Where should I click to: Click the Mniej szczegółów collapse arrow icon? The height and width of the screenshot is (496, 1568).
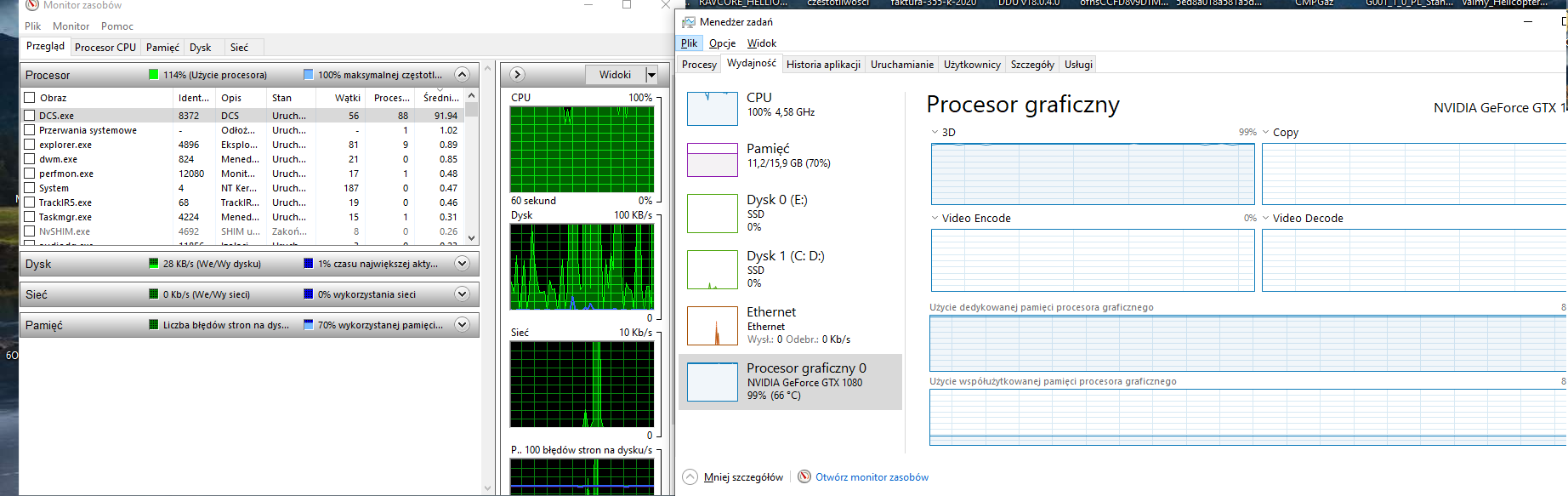(x=690, y=477)
